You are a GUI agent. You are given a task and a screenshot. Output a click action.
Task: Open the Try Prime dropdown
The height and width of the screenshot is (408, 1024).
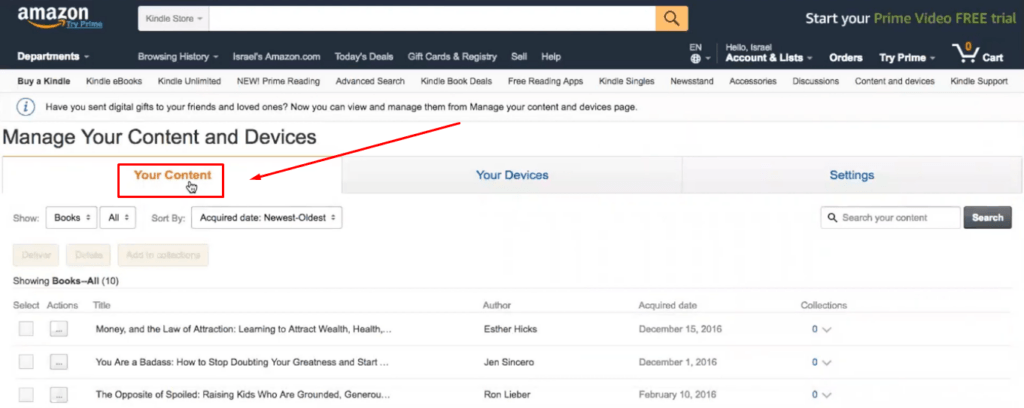(x=907, y=57)
